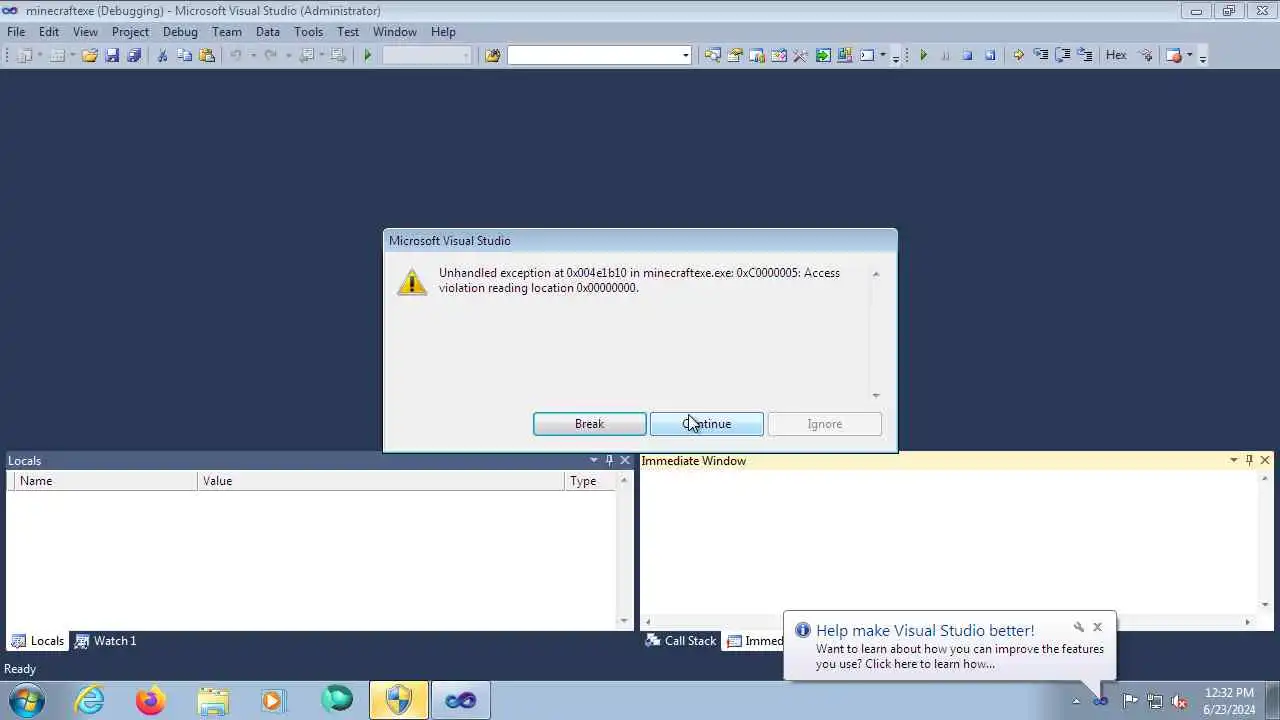The height and width of the screenshot is (720, 1280).
Task: Open Locals panel window position dropdown
Action: point(594,460)
